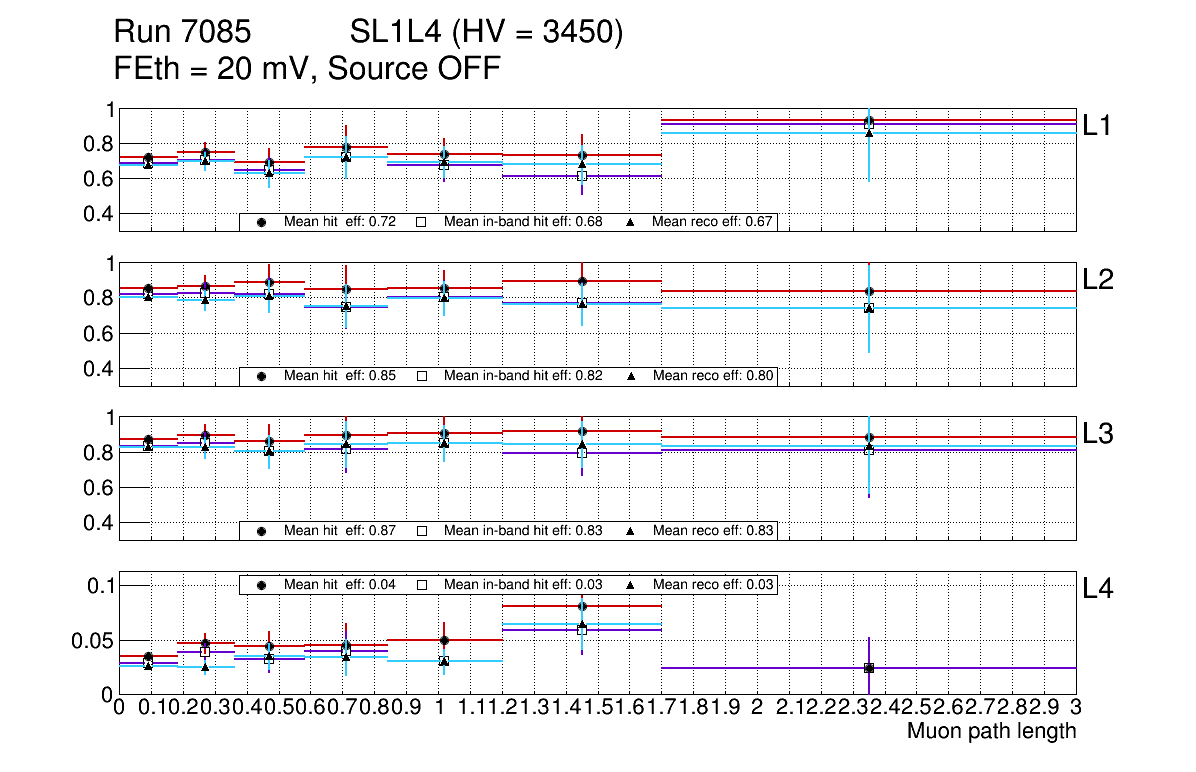Click the open square marker in L1 legend
This screenshot has width=1196, height=772.
(422, 222)
